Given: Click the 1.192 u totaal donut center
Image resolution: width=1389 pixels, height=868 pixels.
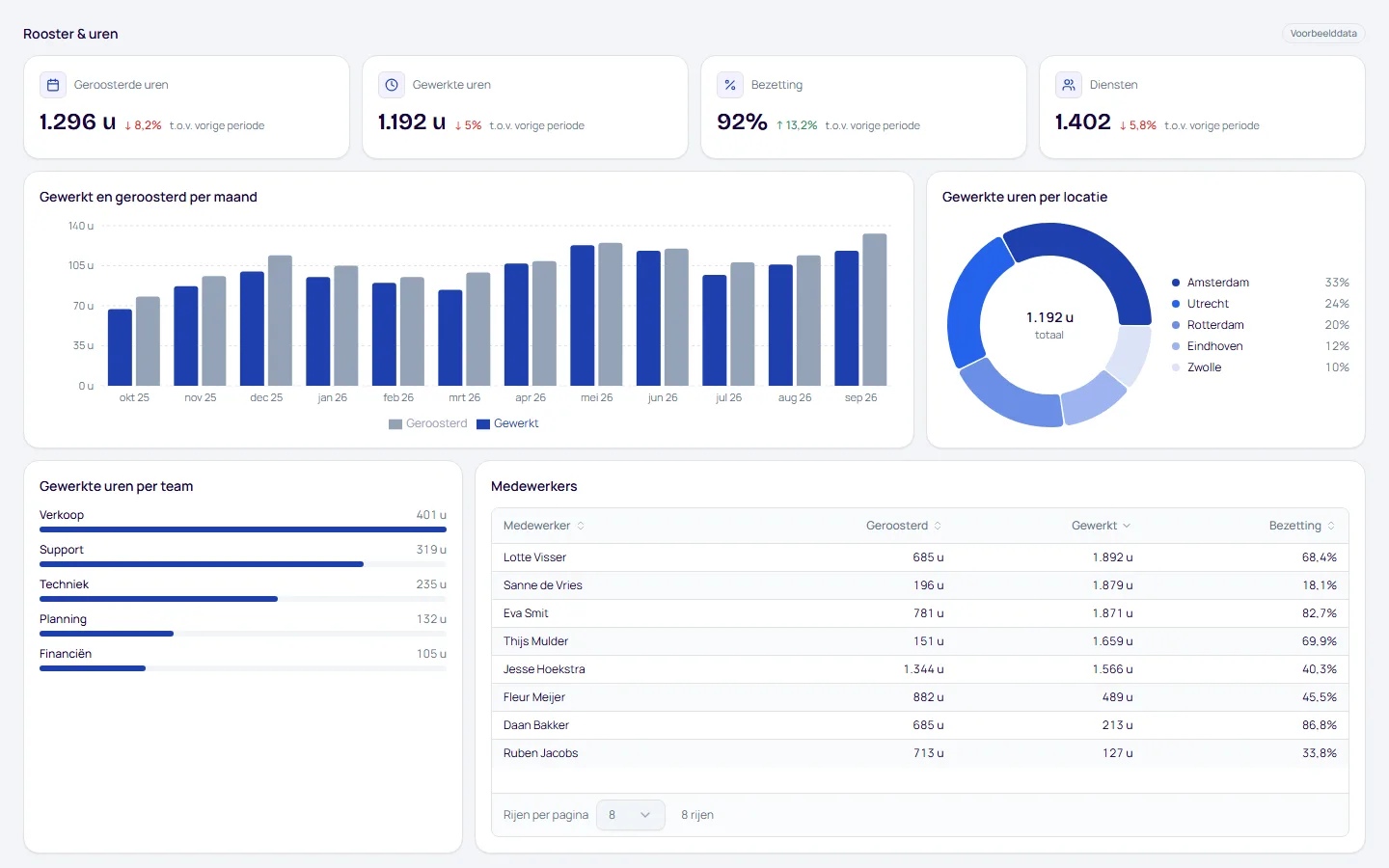Looking at the screenshot, I should [x=1049, y=325].
